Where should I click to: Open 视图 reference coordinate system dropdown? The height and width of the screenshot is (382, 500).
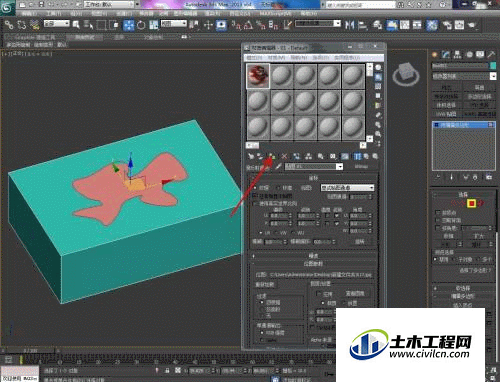[174, 24]
